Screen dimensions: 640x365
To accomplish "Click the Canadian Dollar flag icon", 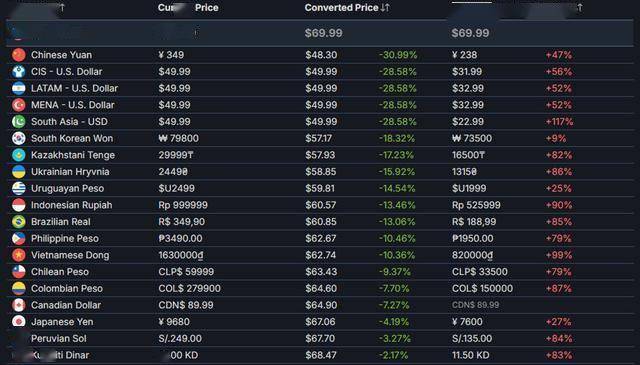I will click(19, 305).
